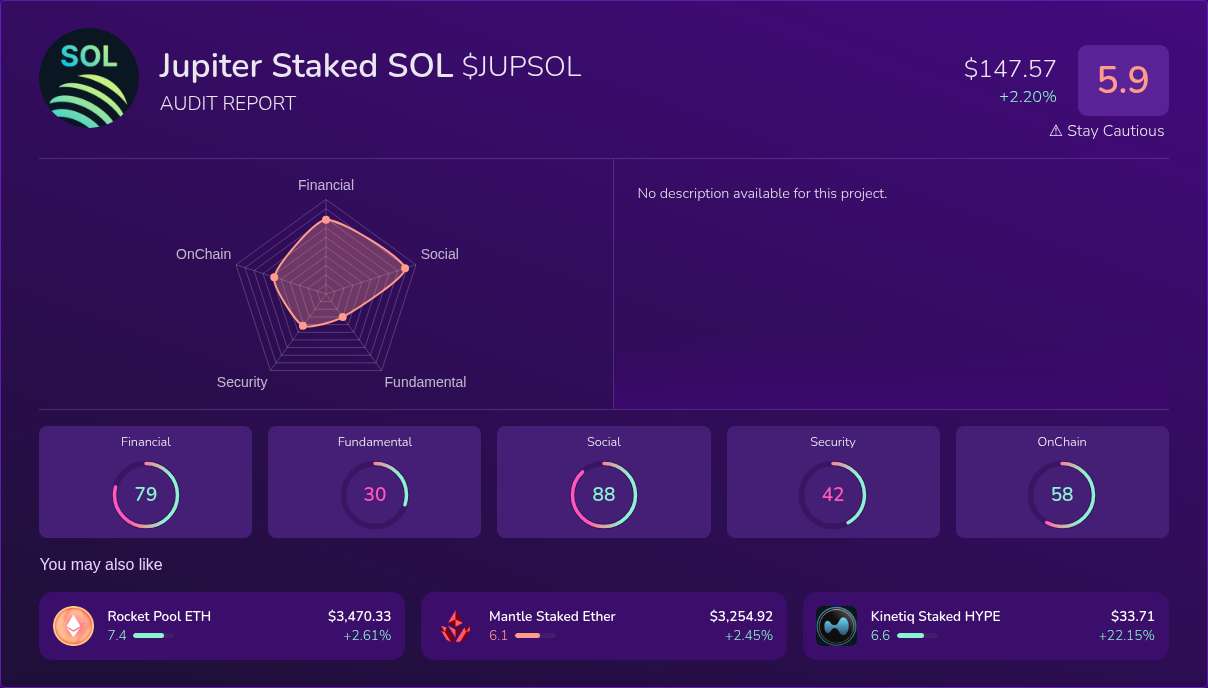The image size is (1208, 688).
Task: Click the Security gauge ring showing 42
Action: click(x=833, y=494)
